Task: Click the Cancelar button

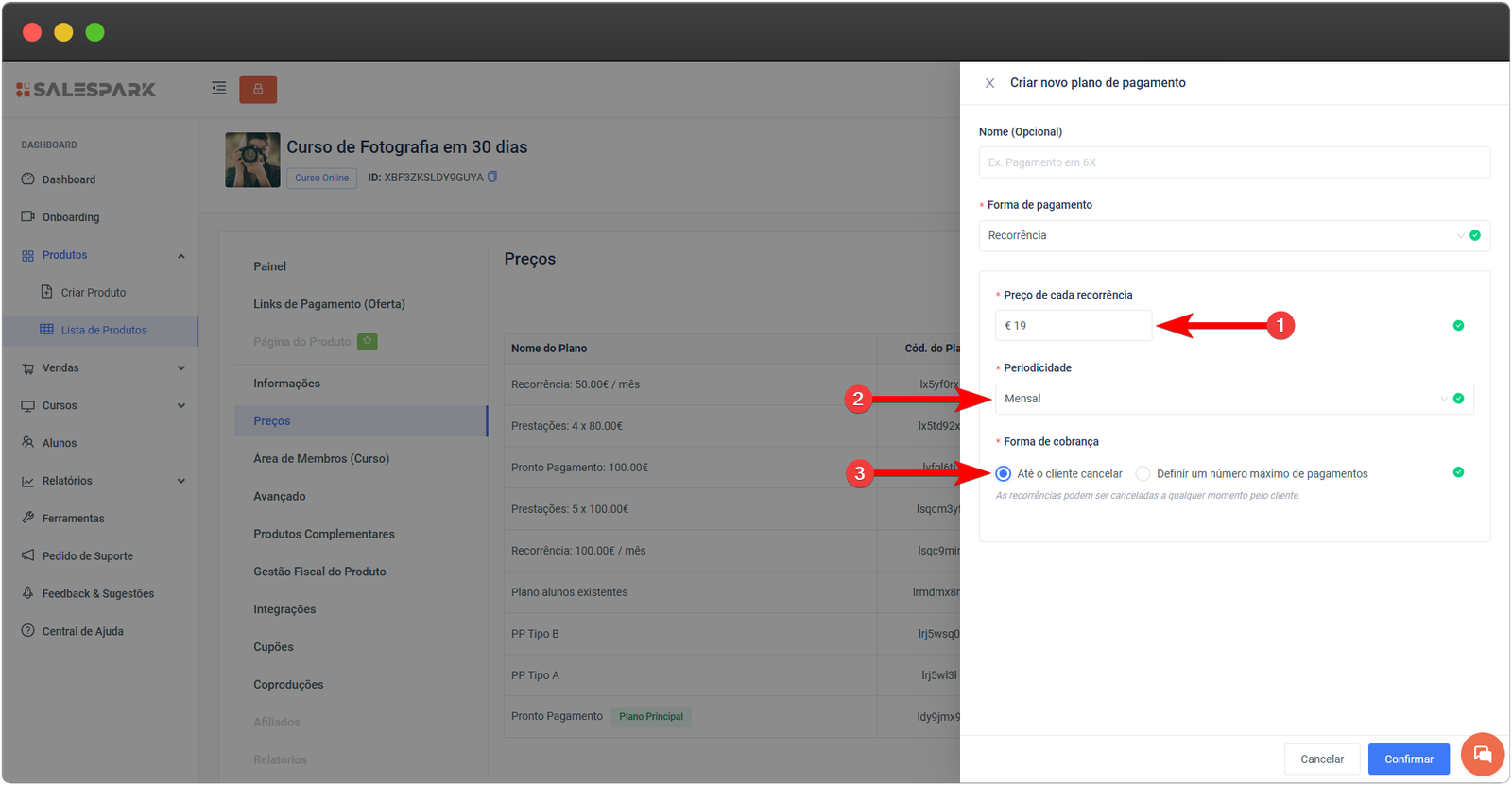Action: coord(1321,759)
